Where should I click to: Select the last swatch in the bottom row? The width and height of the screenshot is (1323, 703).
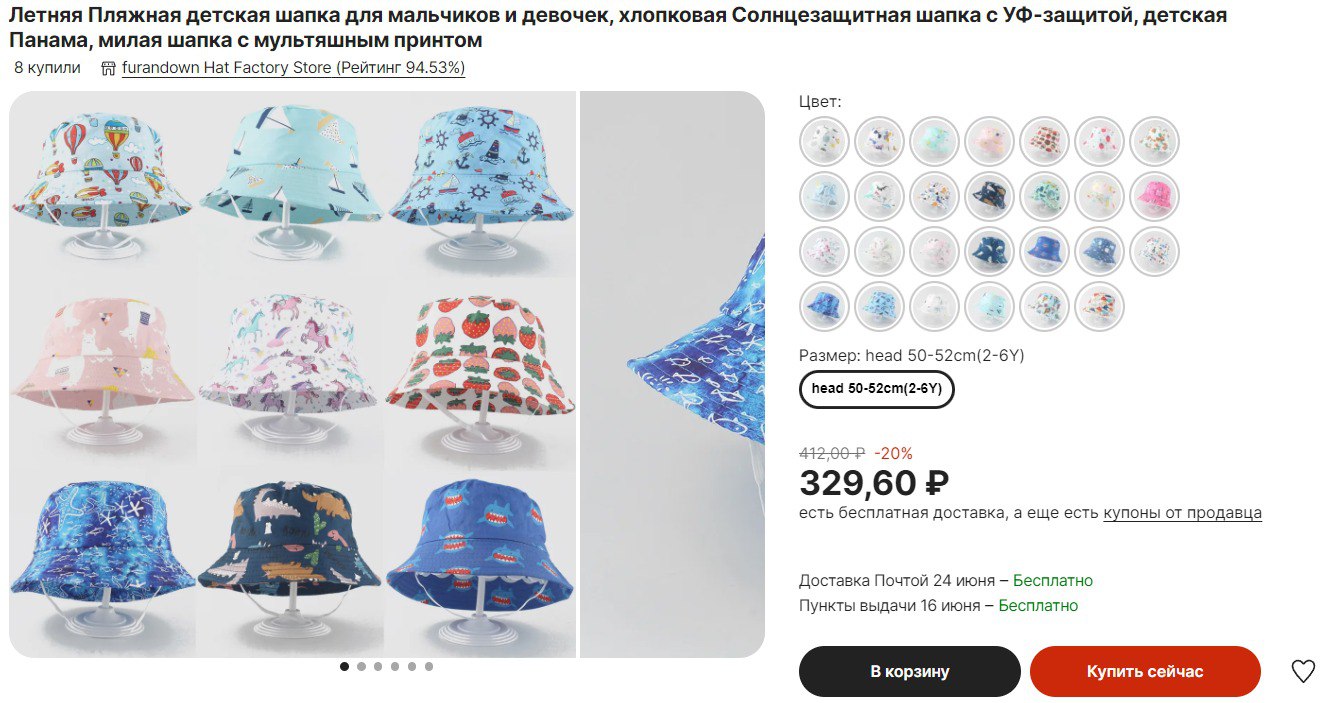point(1099,306)
